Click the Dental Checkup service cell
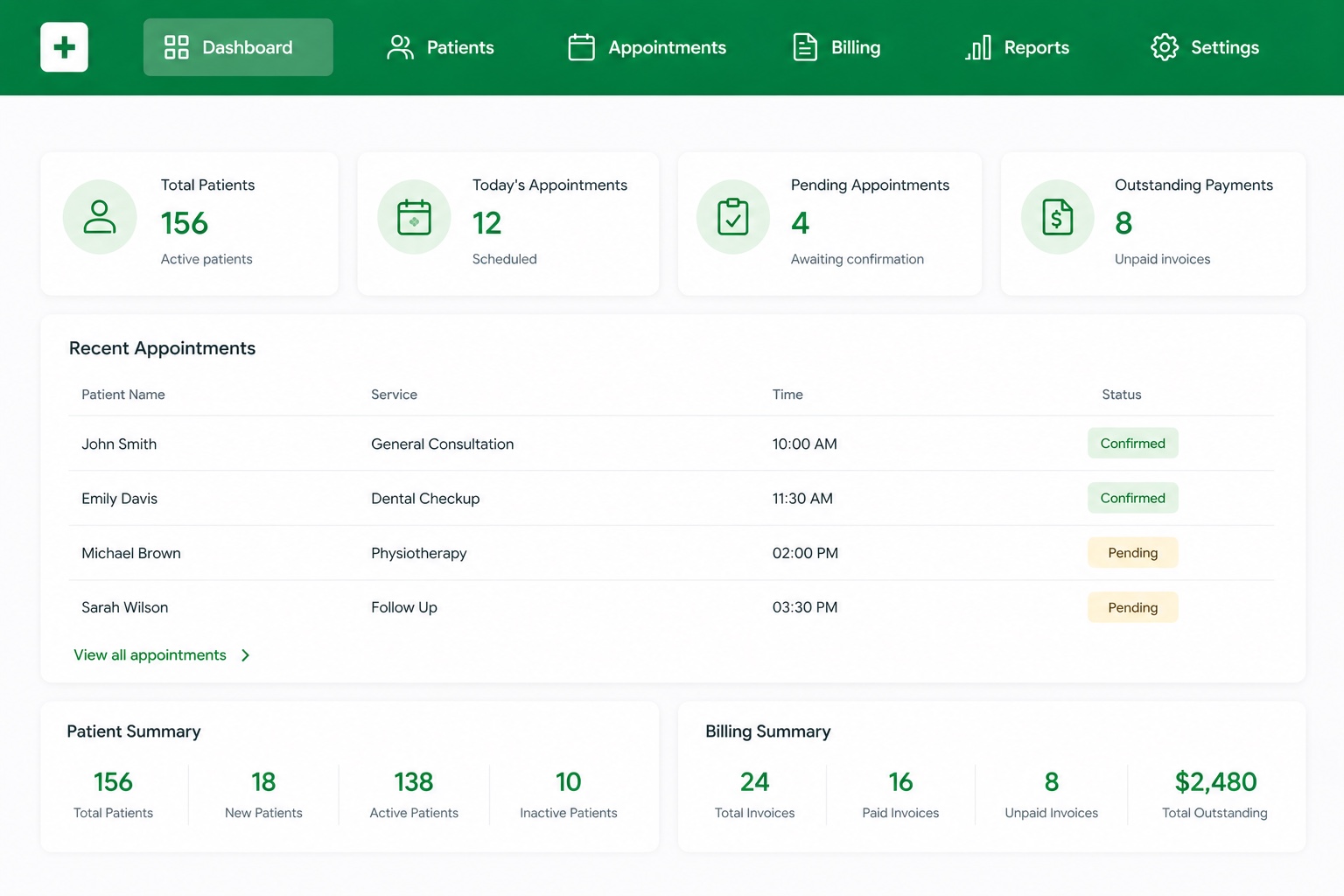Screen dimensions: 1344x896 point(425,498)
